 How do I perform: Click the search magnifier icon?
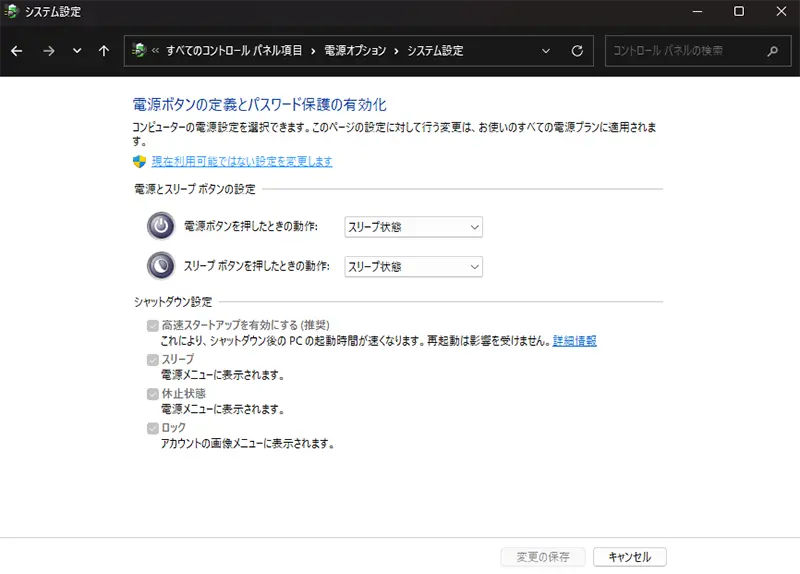coord(773,51)
